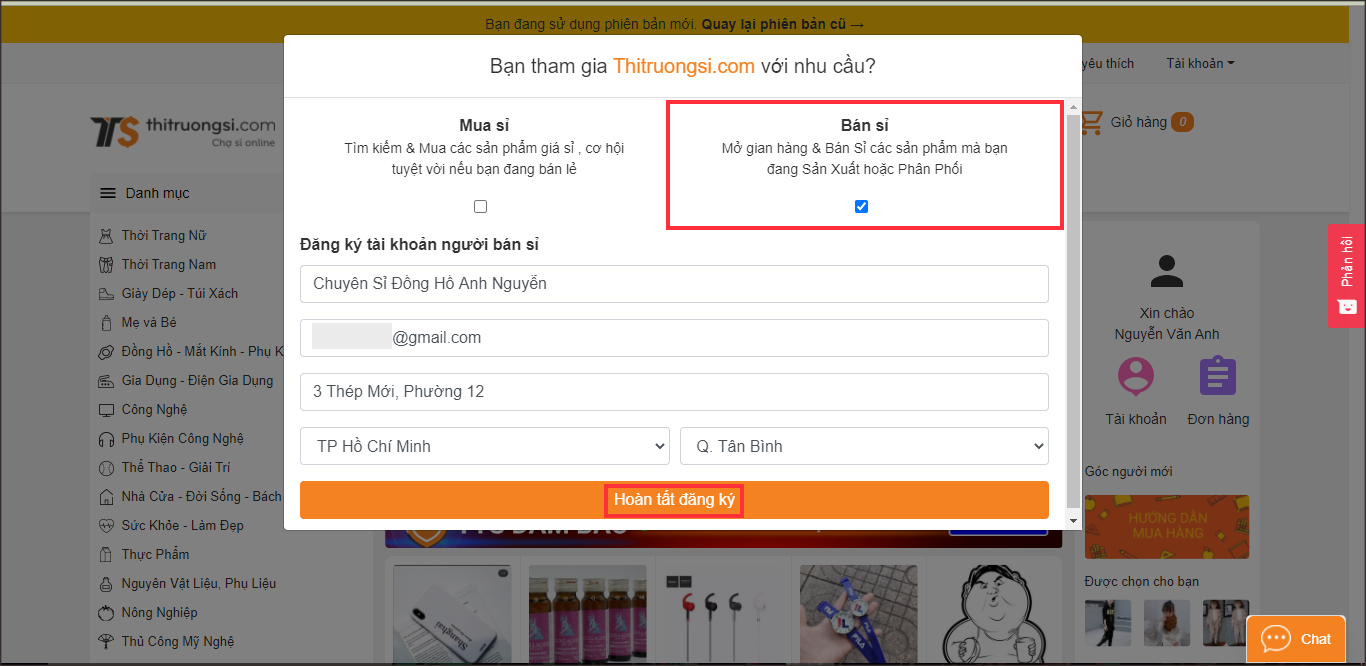Open the TP Hồ Chí Minh city dropdown
The image size is (1366, 666).
click(485, 446)
